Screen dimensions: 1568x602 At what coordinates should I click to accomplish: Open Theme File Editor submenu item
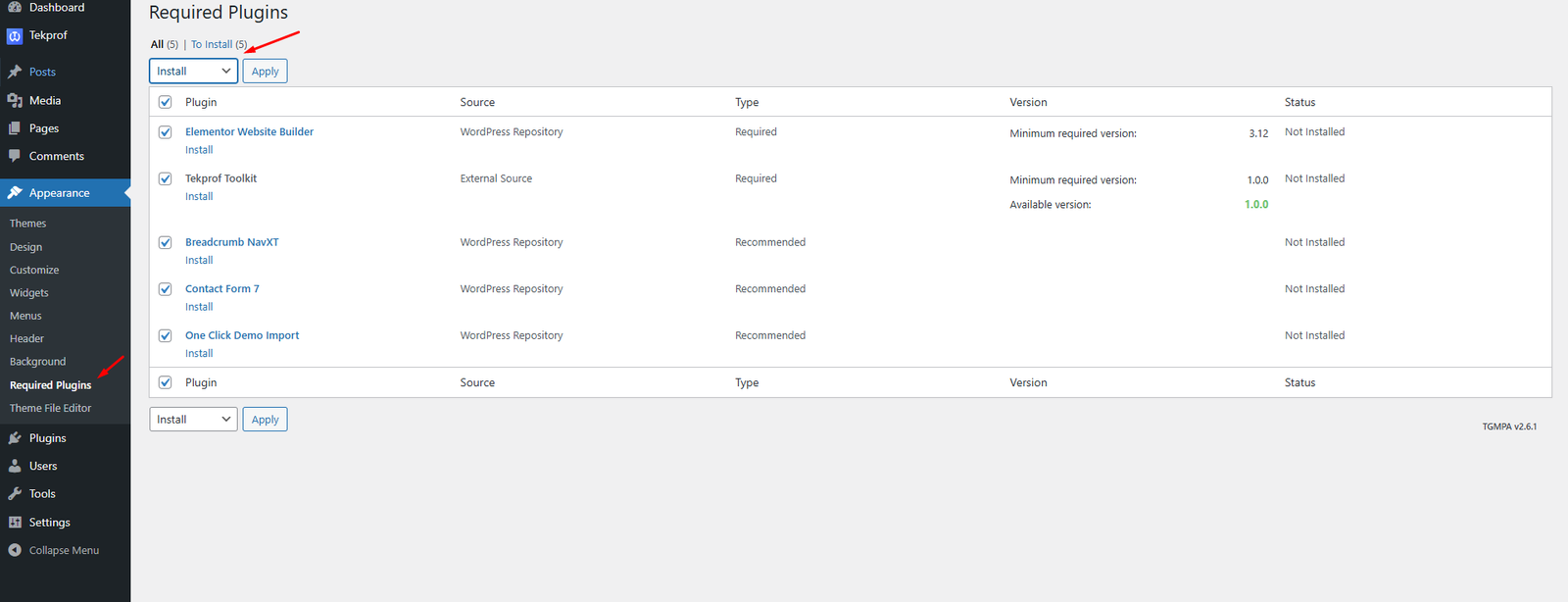click(50, 408)
